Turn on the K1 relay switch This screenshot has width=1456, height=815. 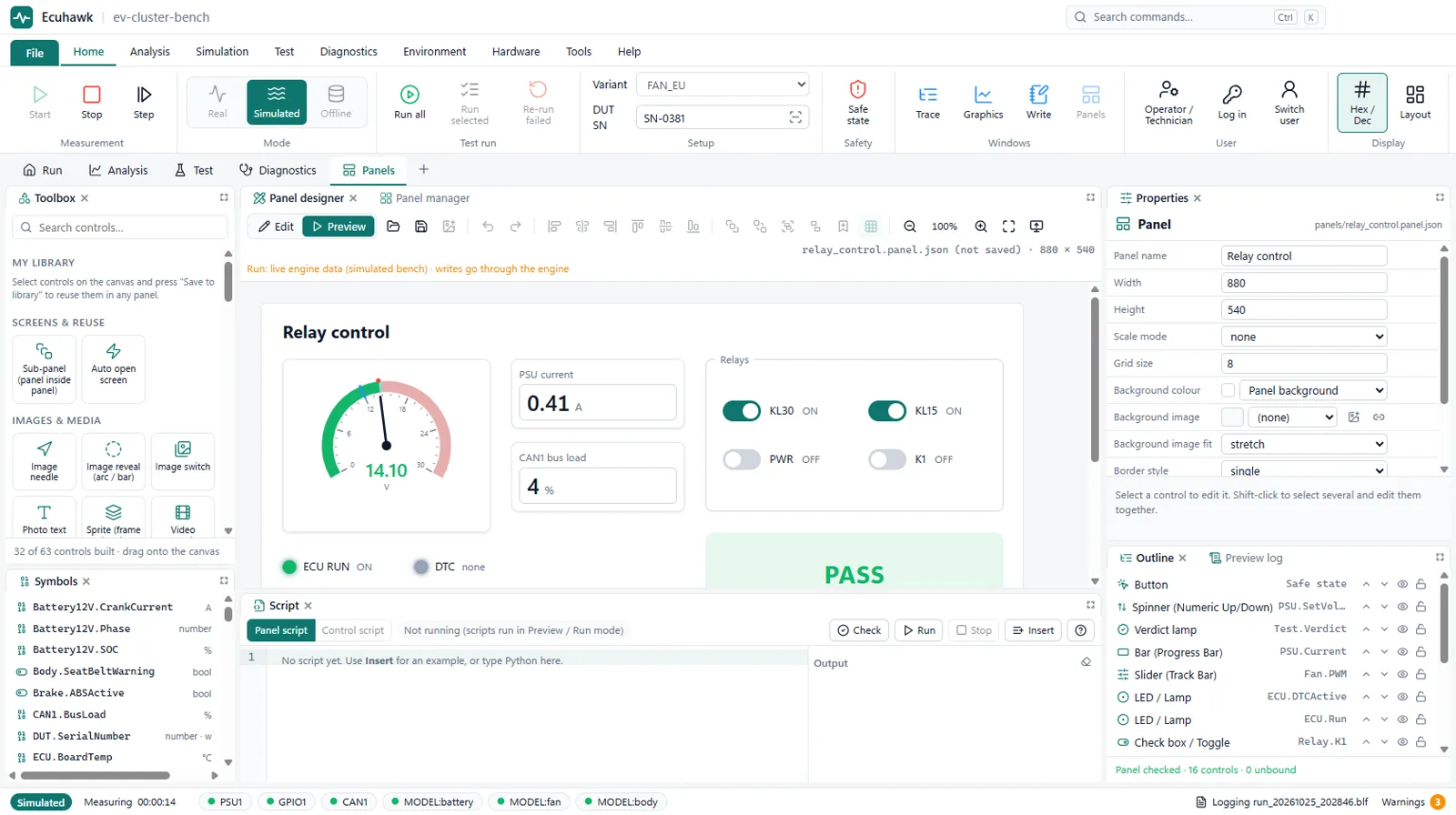(x=887, y=459)
